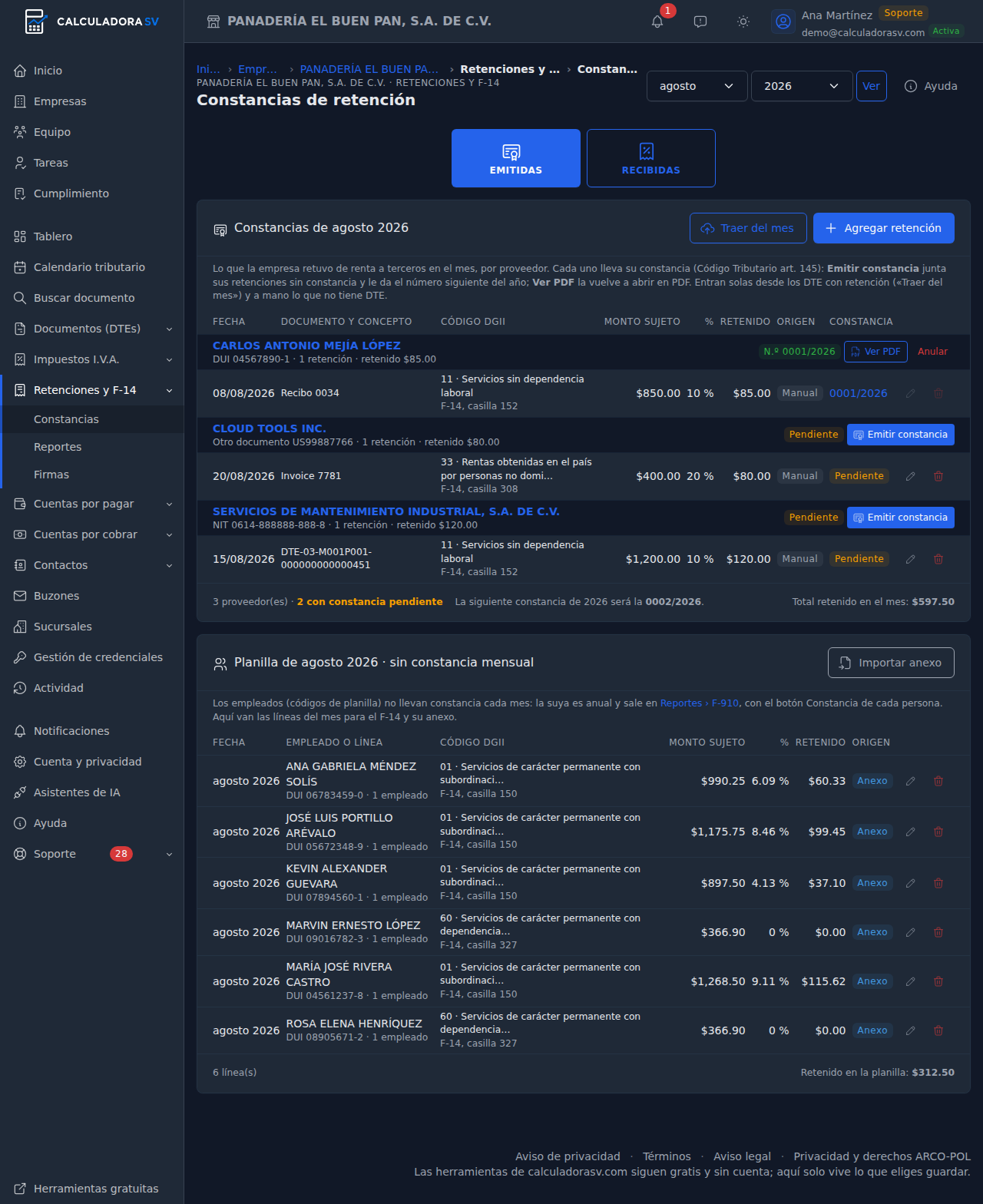This screenshot has height=1204, width=983.
Task: Click Anular for Carlos Antonio Mejía López
Action: pyautogui.click(x=932, y=352)
